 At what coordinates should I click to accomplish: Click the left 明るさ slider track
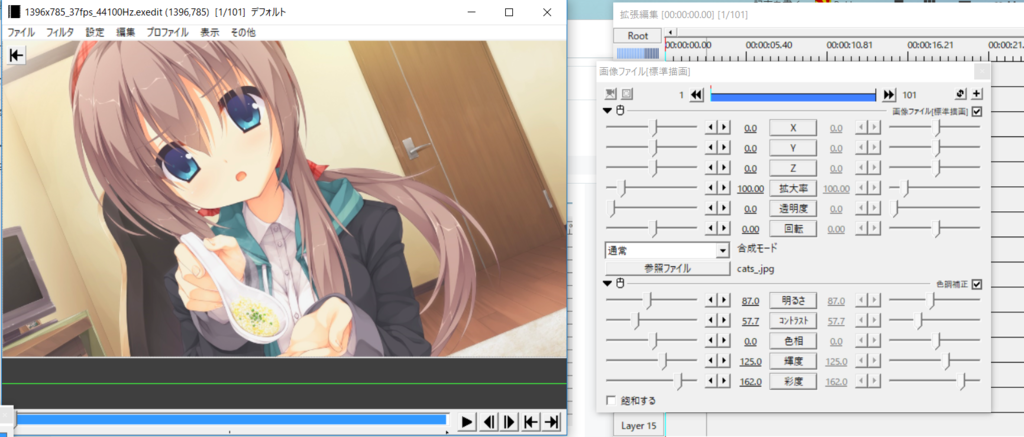[x=652, y=300]
